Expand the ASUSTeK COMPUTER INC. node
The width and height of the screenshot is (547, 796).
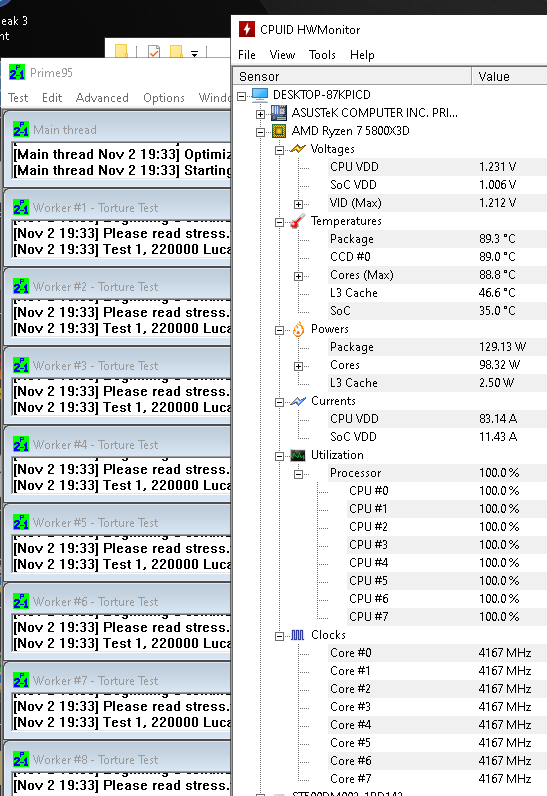coord(260,114)
